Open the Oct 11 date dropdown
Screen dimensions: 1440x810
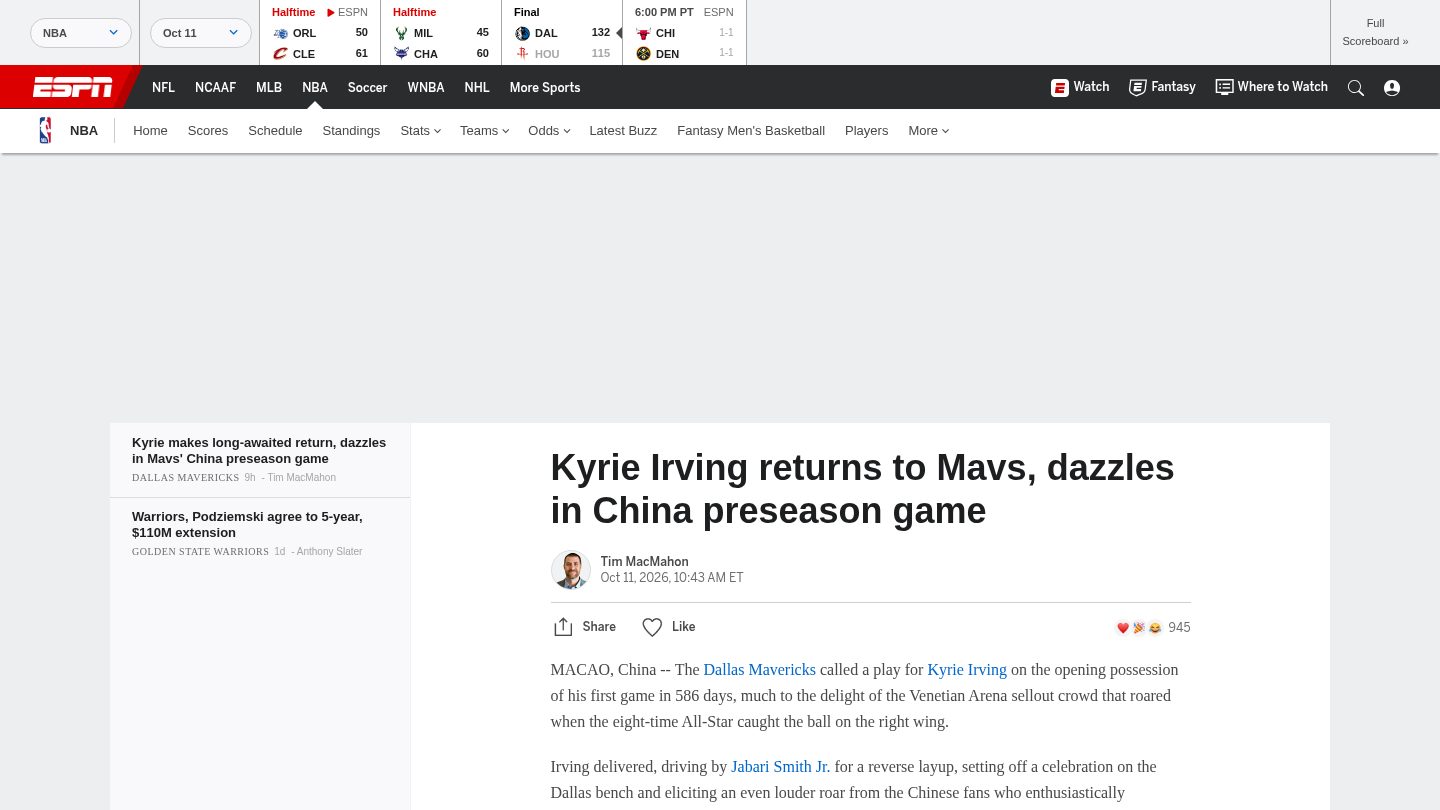point(201,33)
